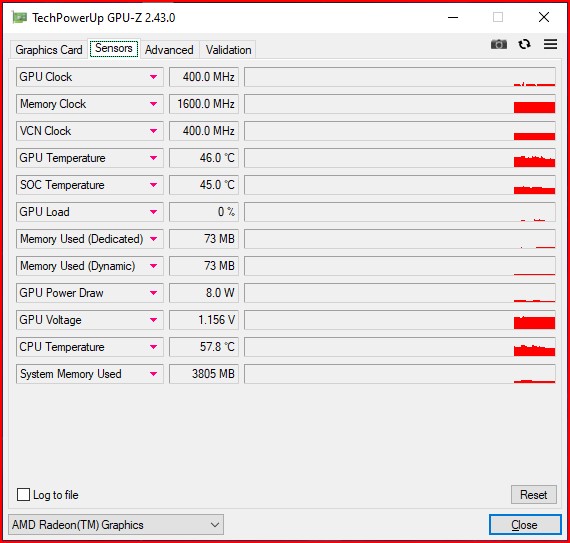Click the GPU Temperature history graph

400,158
